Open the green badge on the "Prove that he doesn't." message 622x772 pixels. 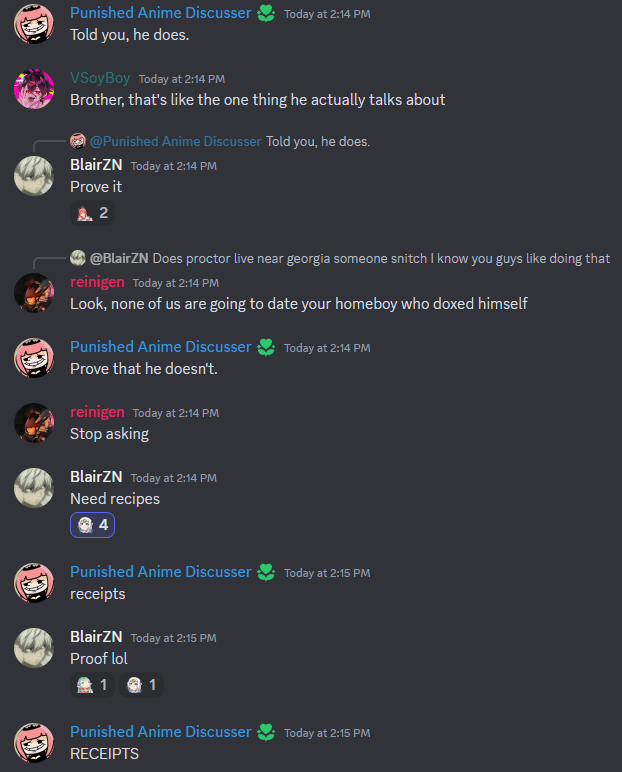click(x=266, y=347)
